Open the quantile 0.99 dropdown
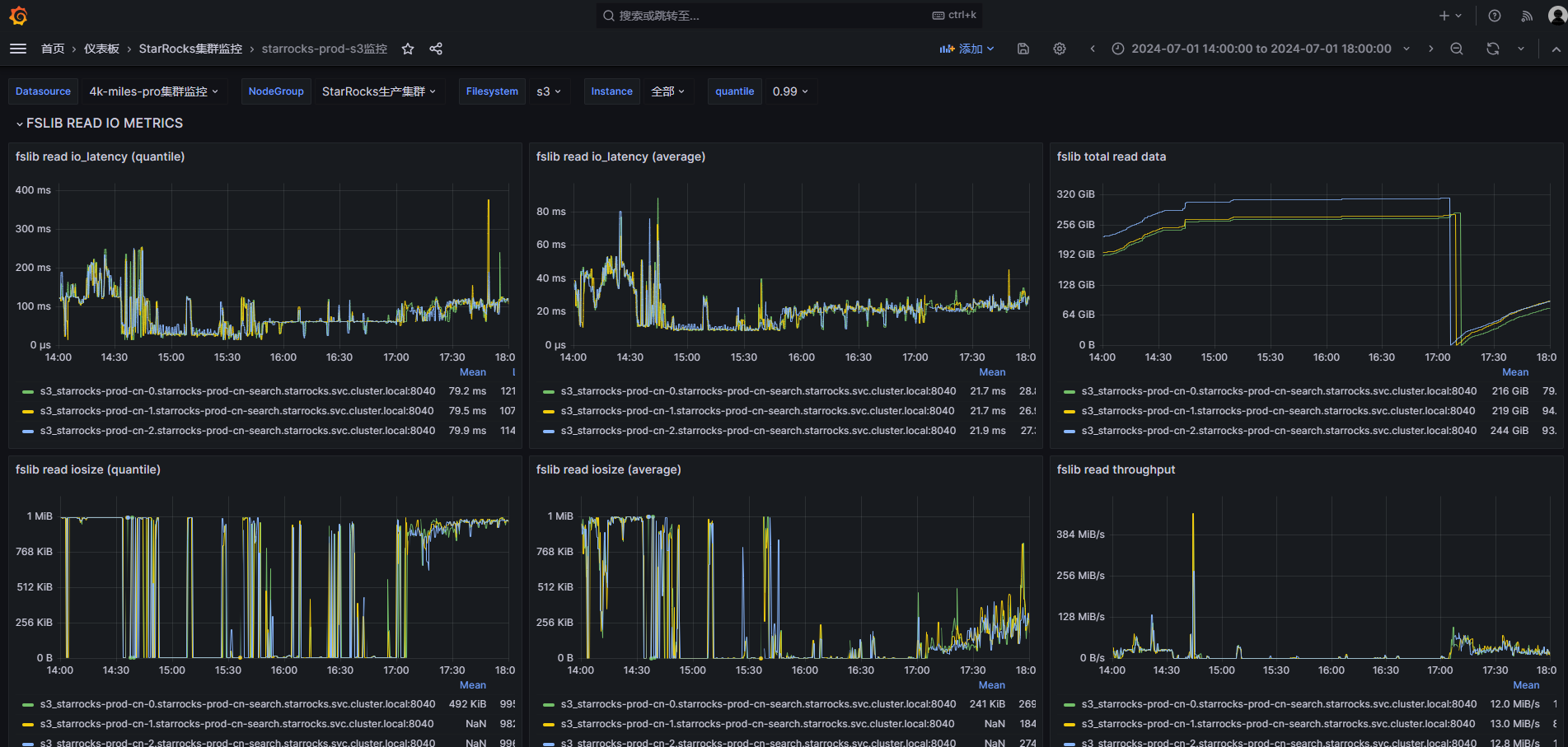 pos(790,91)
